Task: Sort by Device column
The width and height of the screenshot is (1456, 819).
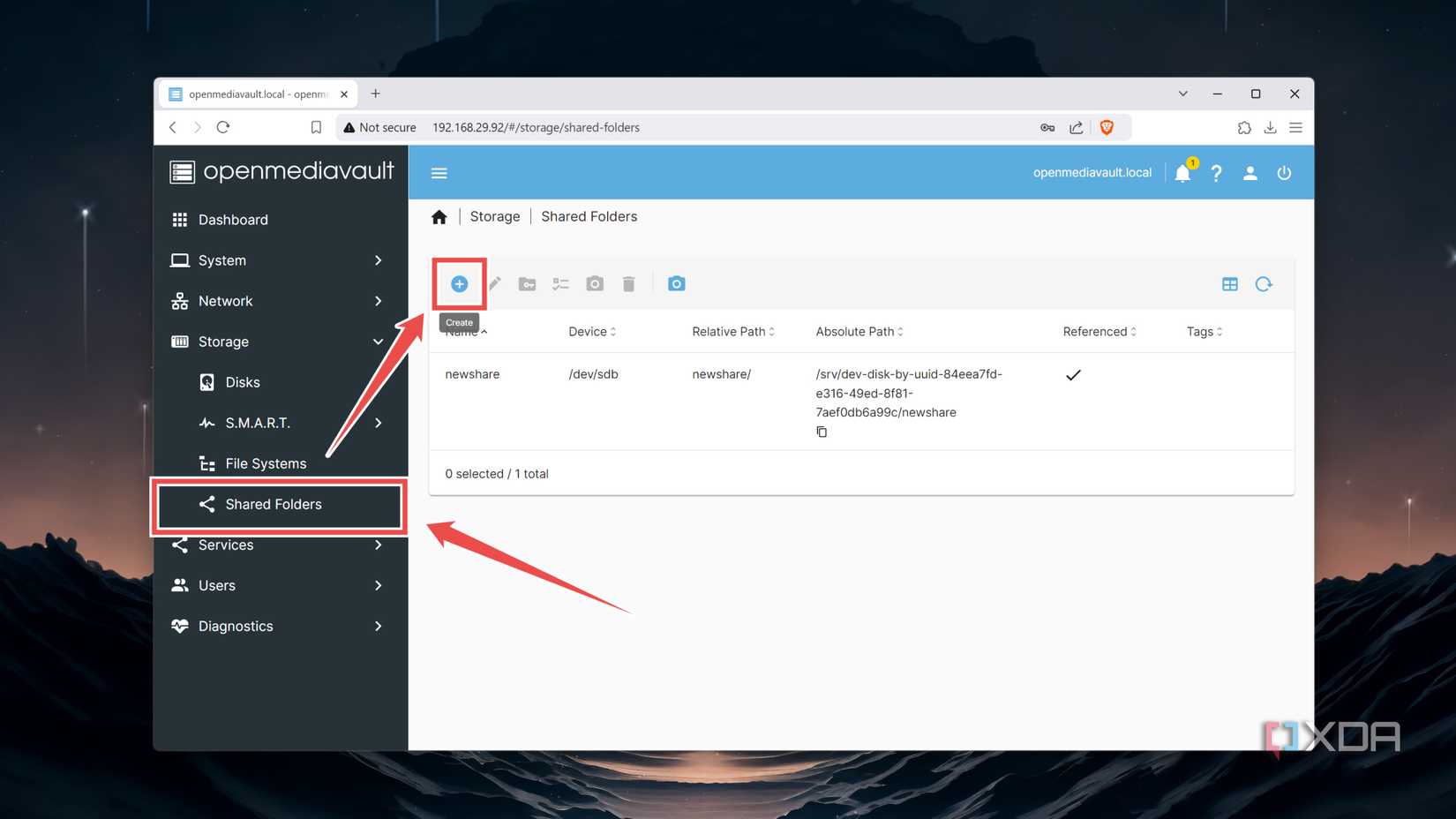Action: [x=592, y=332]
